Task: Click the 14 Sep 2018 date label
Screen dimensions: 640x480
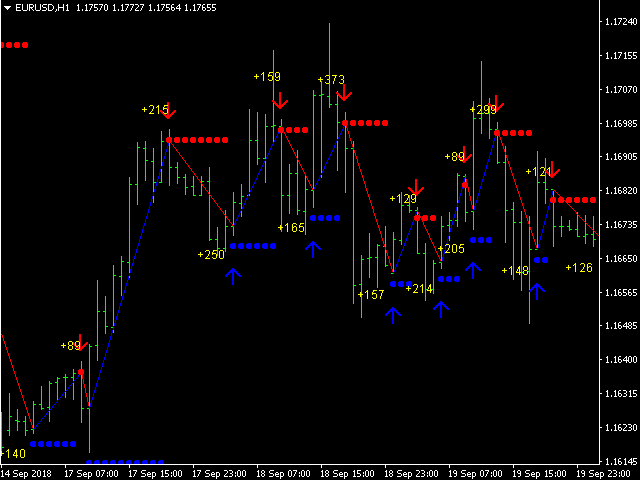Action: (27, 474)
